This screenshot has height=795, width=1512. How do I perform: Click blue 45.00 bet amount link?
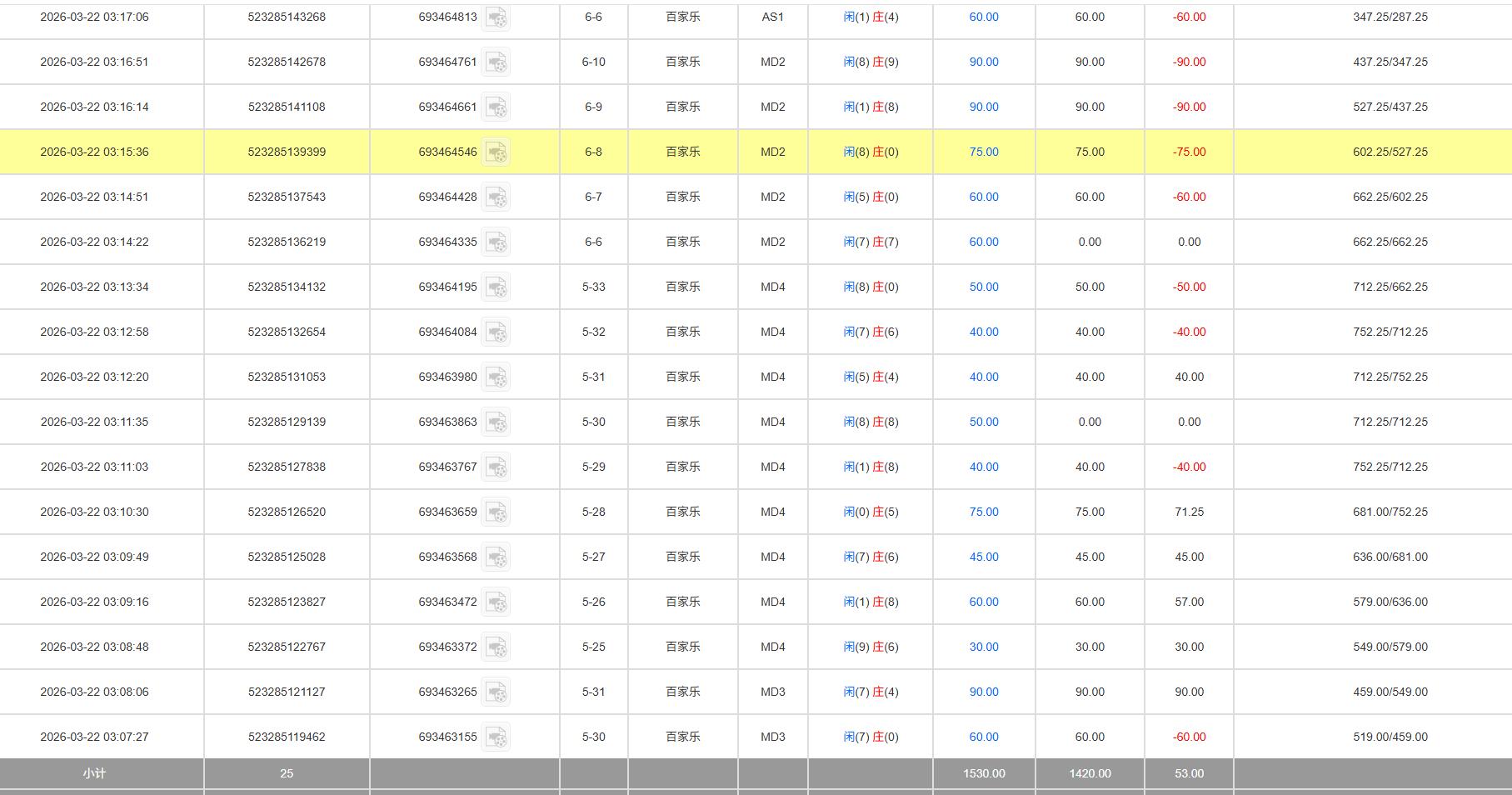click(983, 557)
